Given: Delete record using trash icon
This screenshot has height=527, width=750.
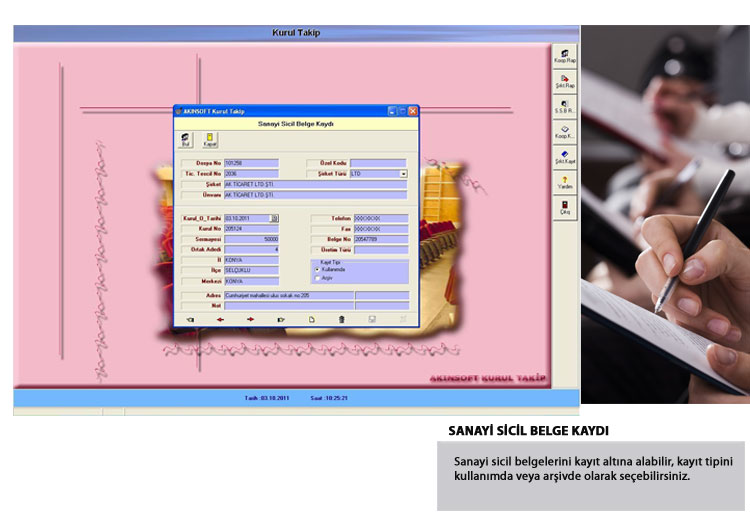Looking at the screenshot, I should pyautogui.click(x=341, y=319).
